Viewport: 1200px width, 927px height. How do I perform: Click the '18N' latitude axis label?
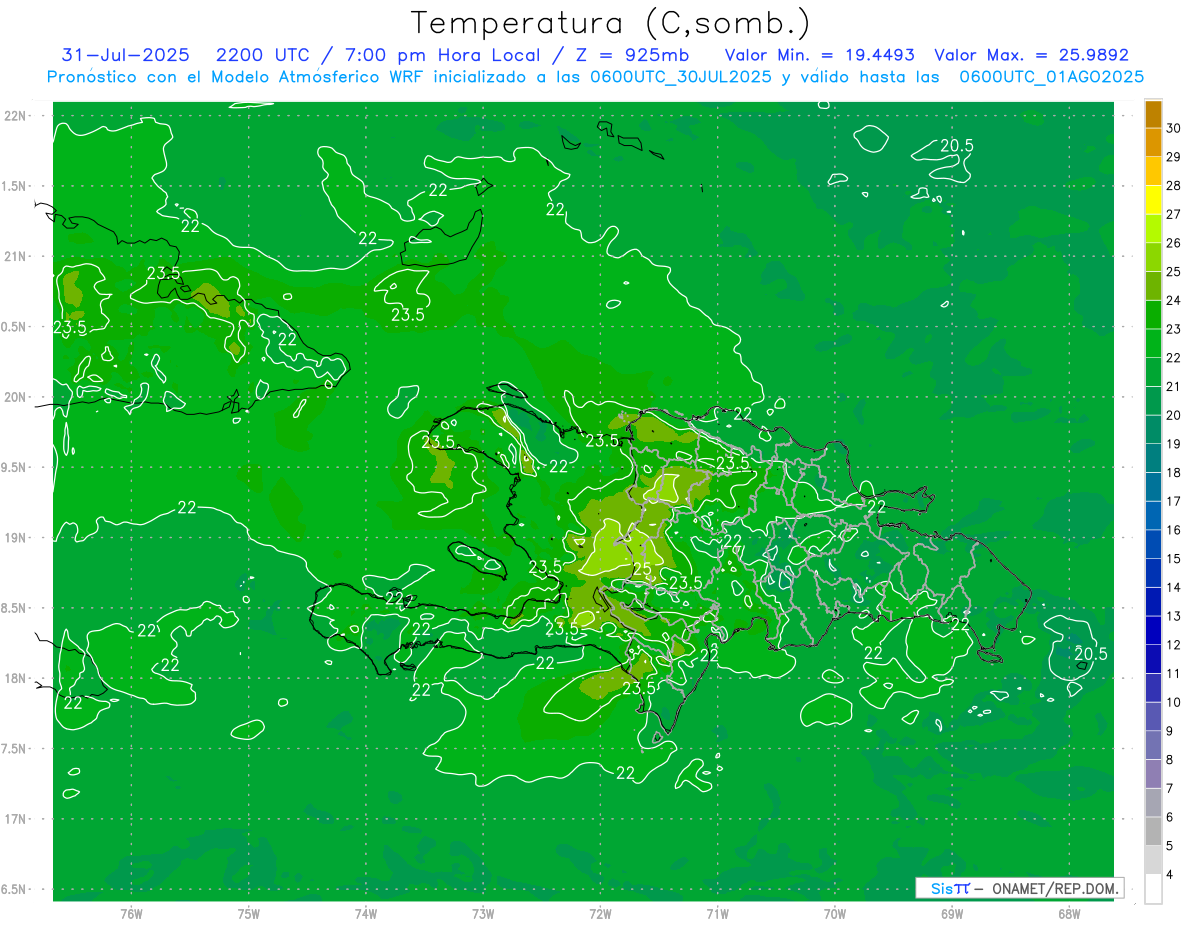tap(16, 678)
